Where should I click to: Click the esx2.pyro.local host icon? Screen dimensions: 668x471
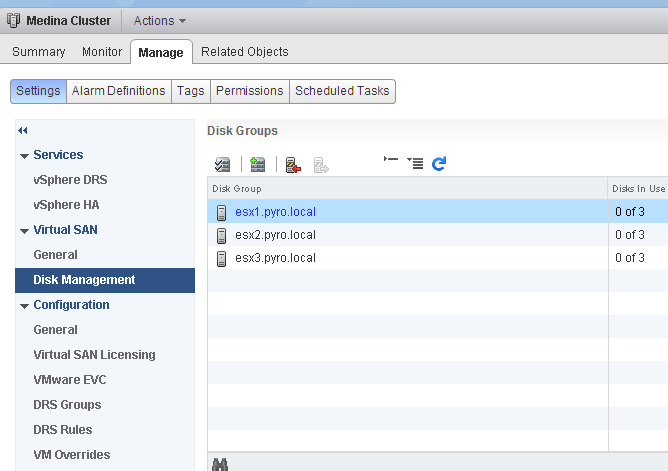tap(222, 235)
